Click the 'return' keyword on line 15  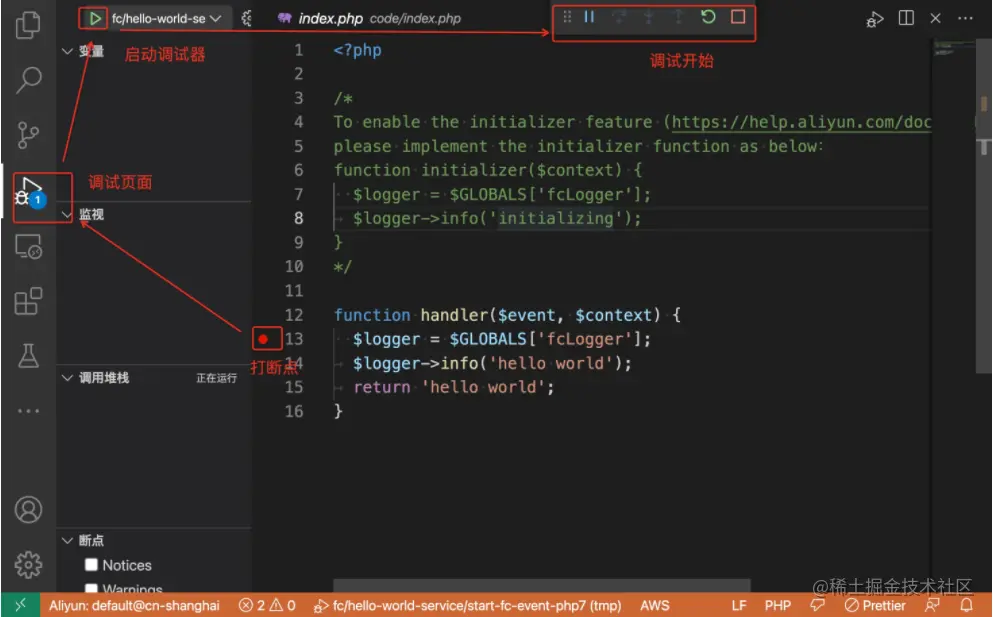(382, 387)
